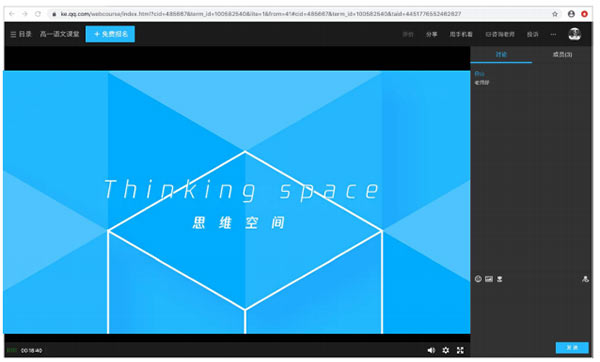Viewport: 600px width, 362px height.
Task: Click the 投诉 complaint link
Action: click(532, 34)
